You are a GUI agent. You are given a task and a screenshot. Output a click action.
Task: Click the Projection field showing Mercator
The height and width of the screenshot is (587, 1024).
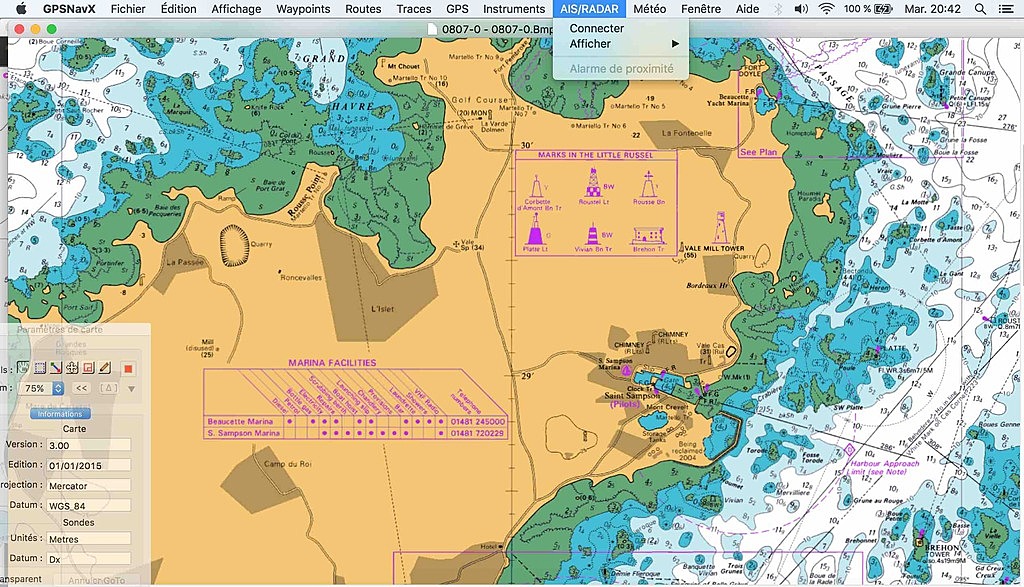(x=88, y=486)
